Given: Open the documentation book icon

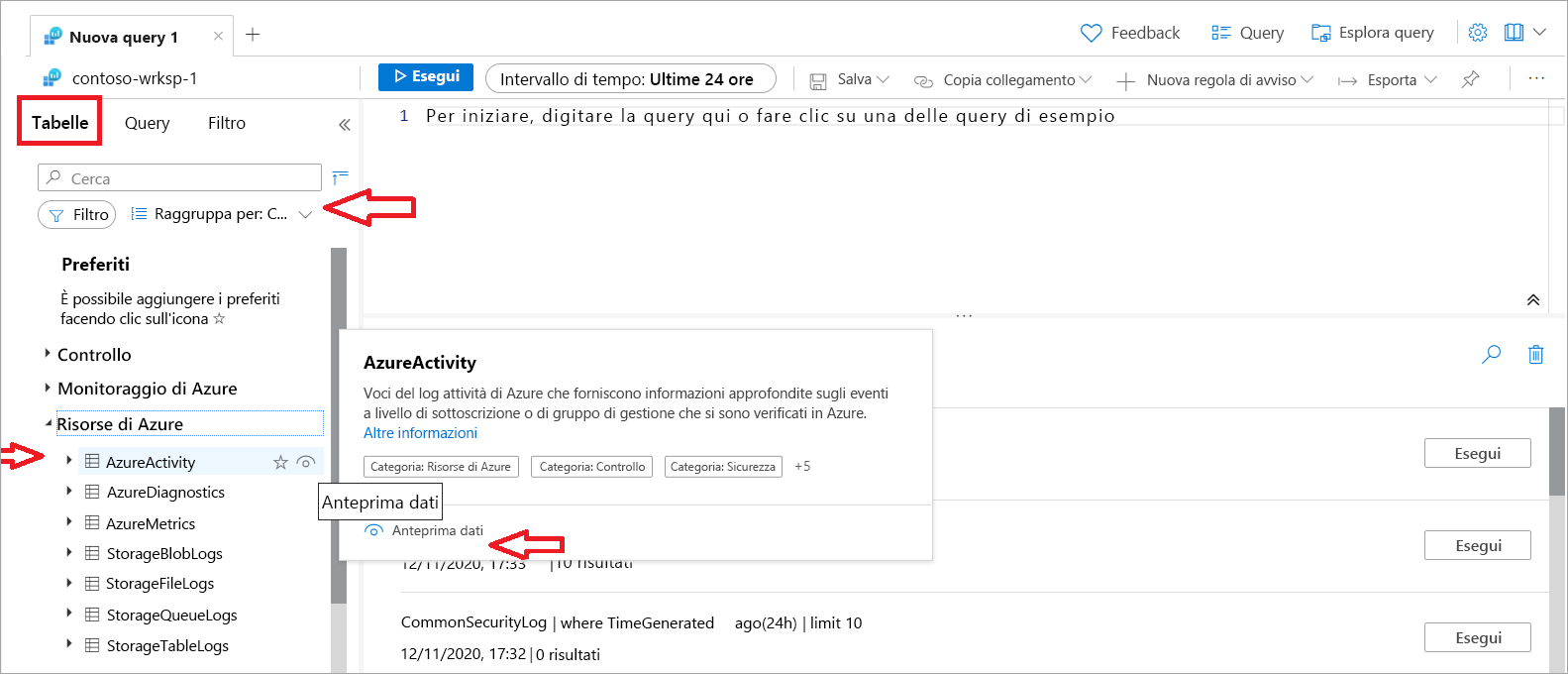Looking at the screenshot, I should [1514, 33].
